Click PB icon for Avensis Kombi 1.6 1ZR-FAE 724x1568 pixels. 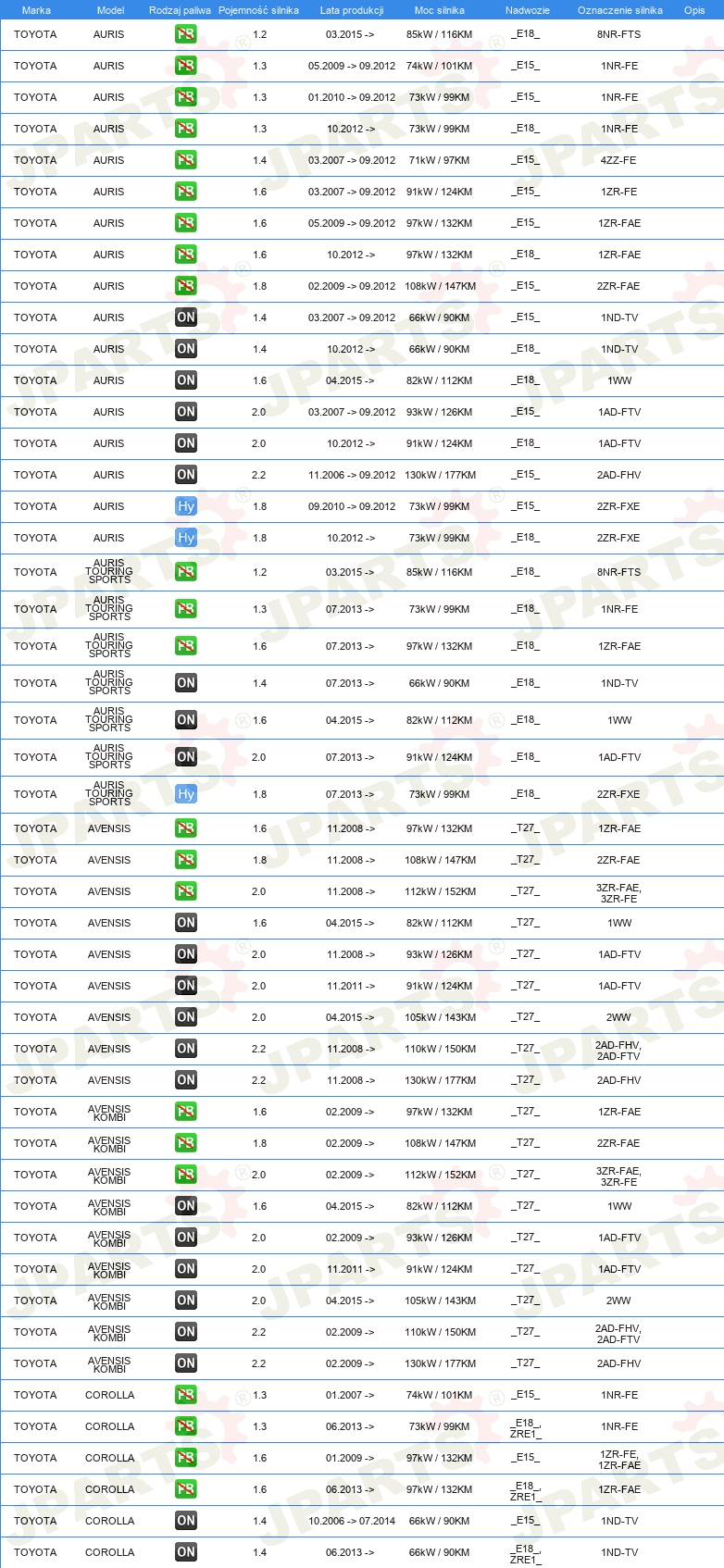click(x=186, y=1112)
